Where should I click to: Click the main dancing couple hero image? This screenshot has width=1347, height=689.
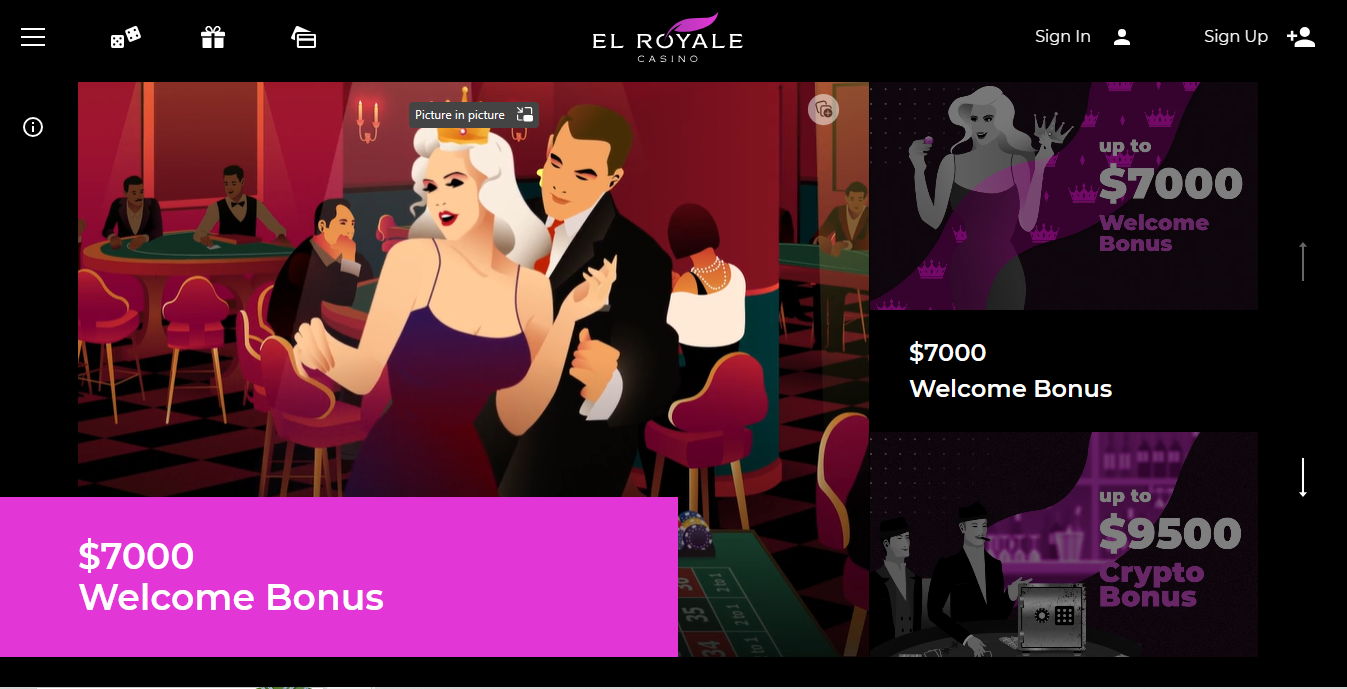(x=473, y=290)
